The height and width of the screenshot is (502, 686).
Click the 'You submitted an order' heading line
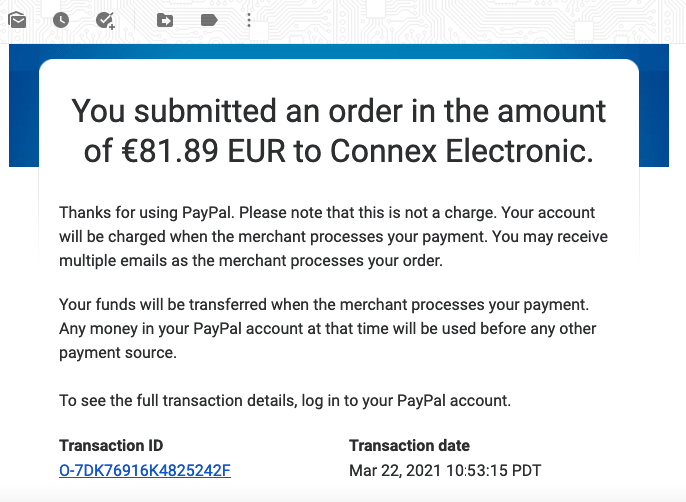tap(339, 111)
